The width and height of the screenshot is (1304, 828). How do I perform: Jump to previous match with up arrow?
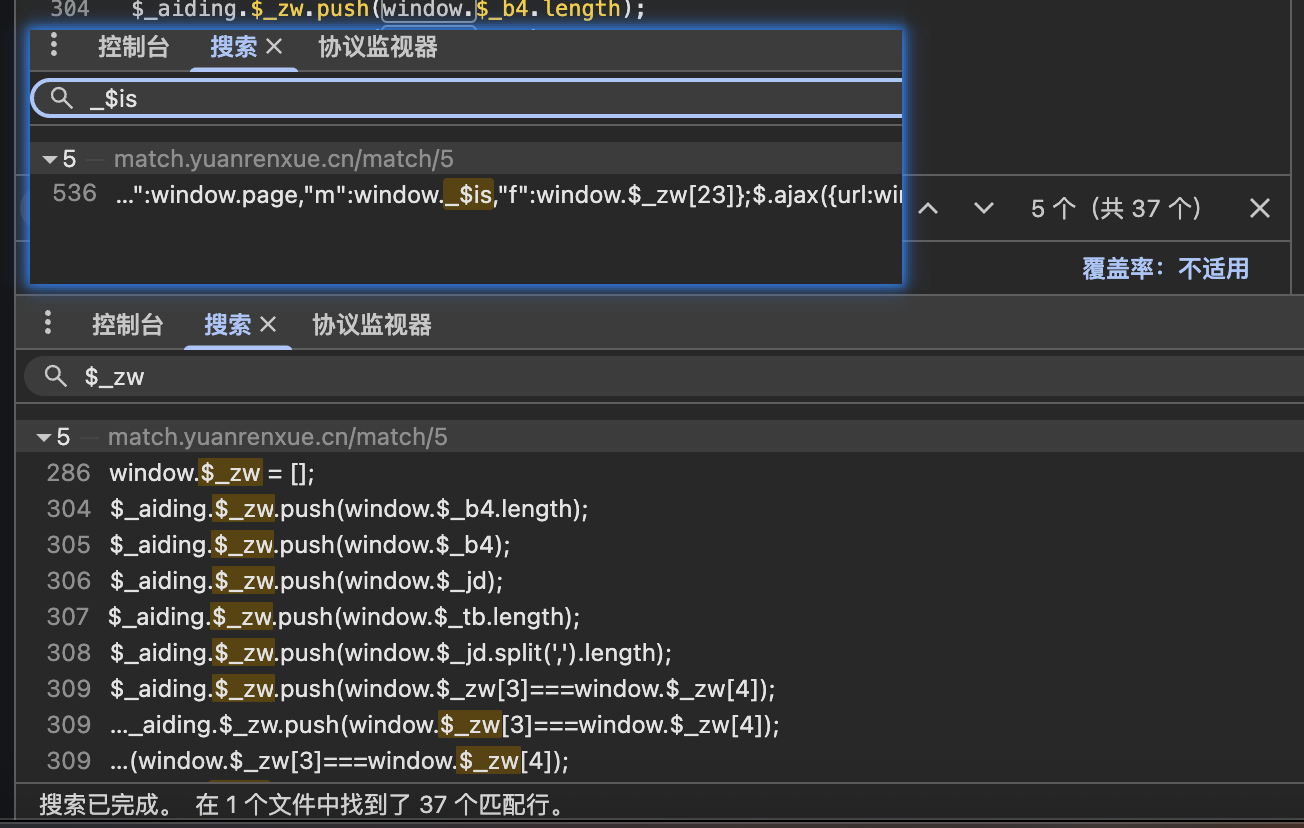(928, 208)
